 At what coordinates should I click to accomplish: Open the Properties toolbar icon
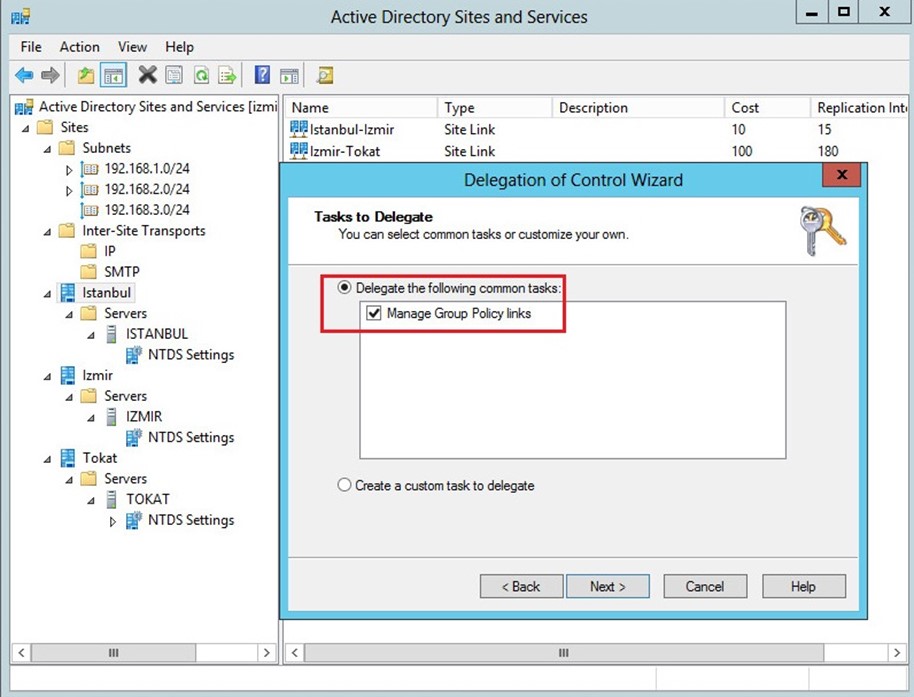[x=174, y=75]
